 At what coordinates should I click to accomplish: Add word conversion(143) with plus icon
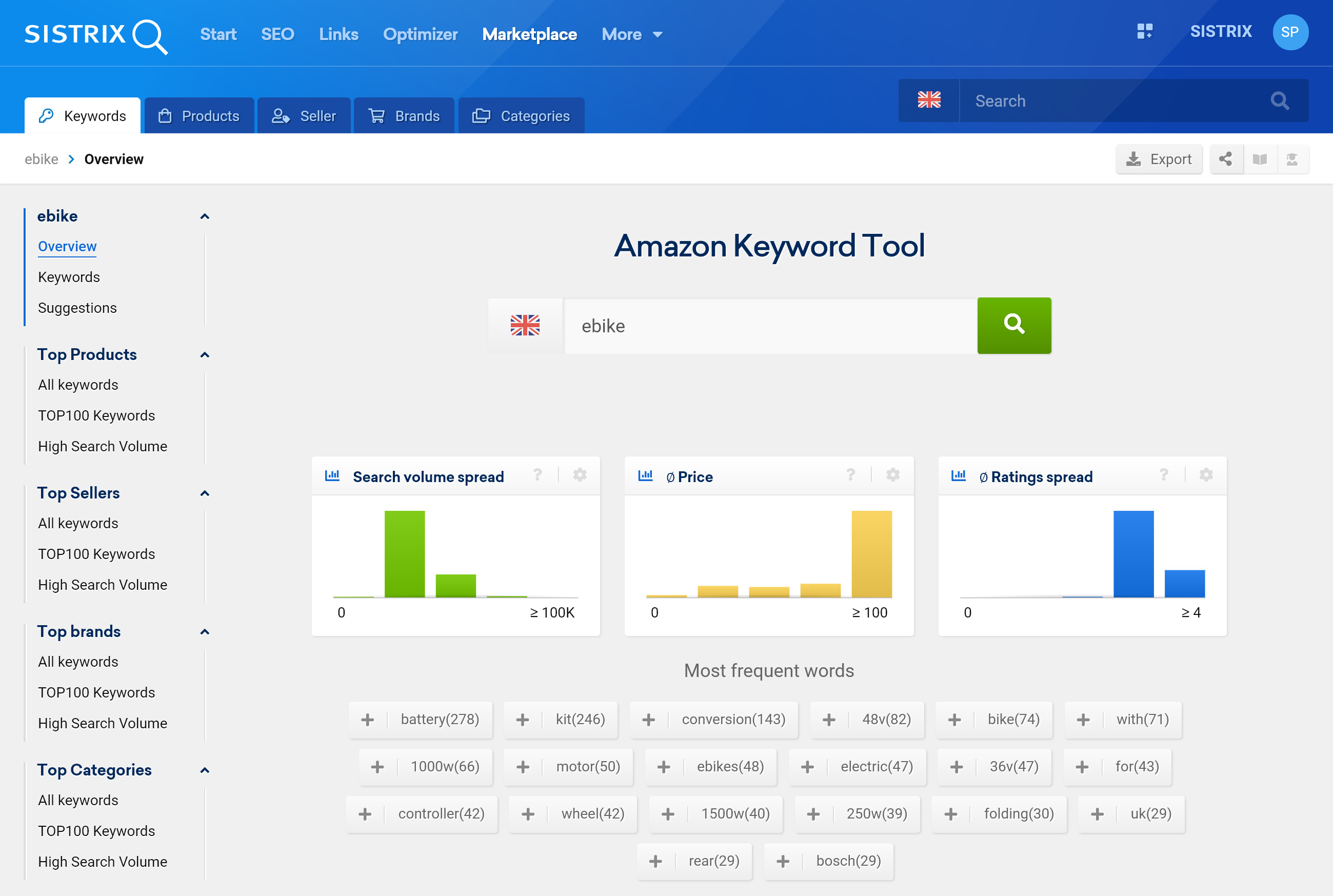pyautogui.click(x=648, y=720)
